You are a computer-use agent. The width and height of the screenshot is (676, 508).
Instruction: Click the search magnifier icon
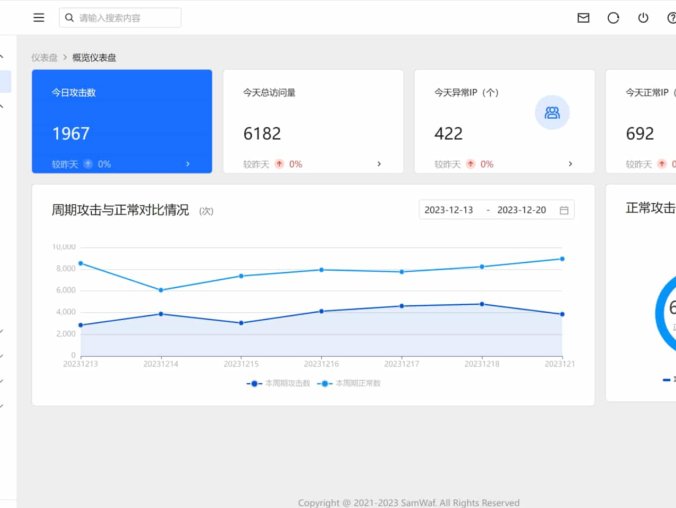click(69, 18)
